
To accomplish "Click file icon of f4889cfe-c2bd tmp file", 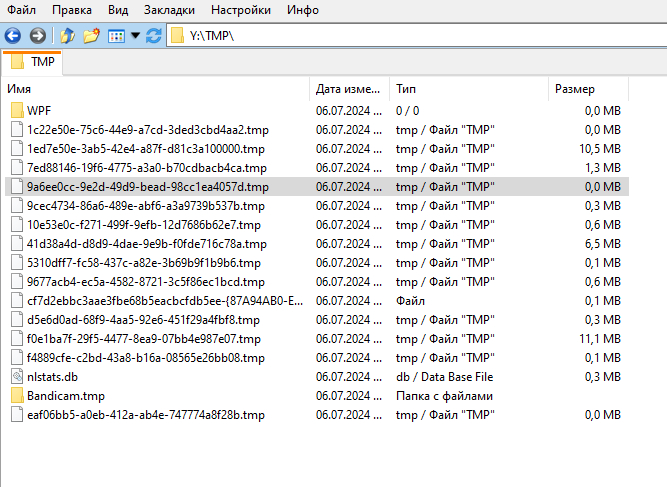I will [x=17, y=358].
